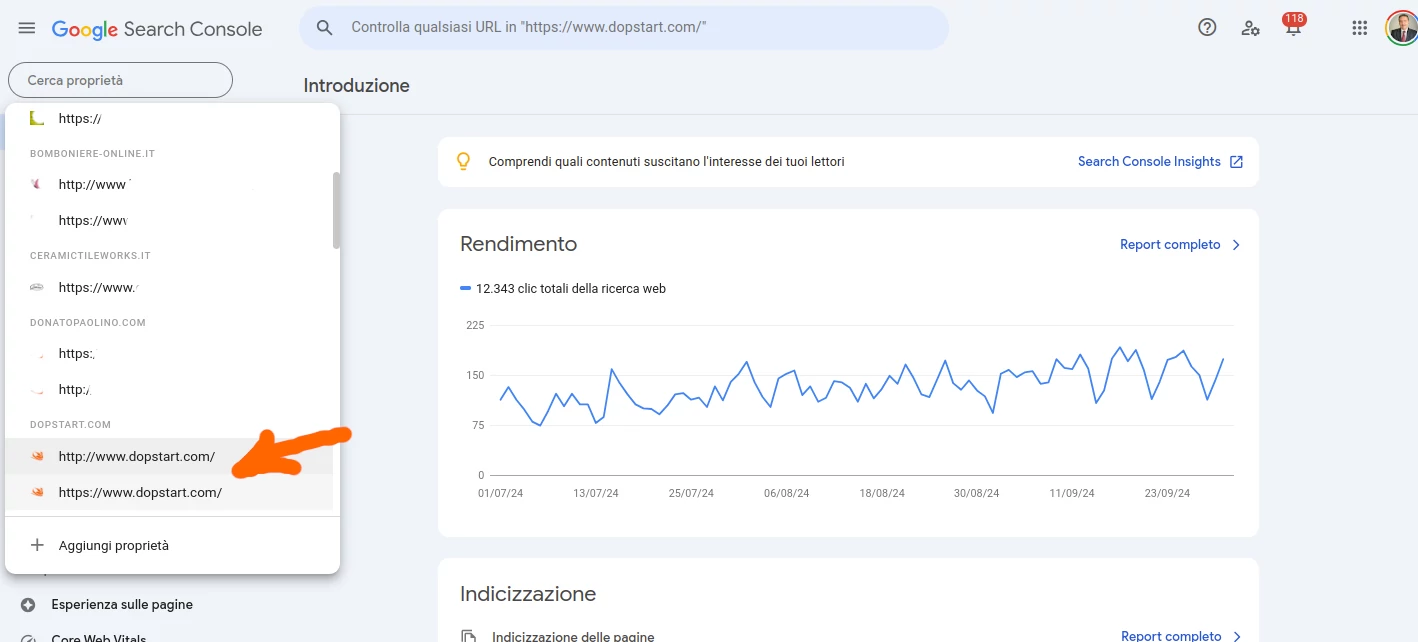Open Core Web Vitals in sidebar

tap(99, 639)
